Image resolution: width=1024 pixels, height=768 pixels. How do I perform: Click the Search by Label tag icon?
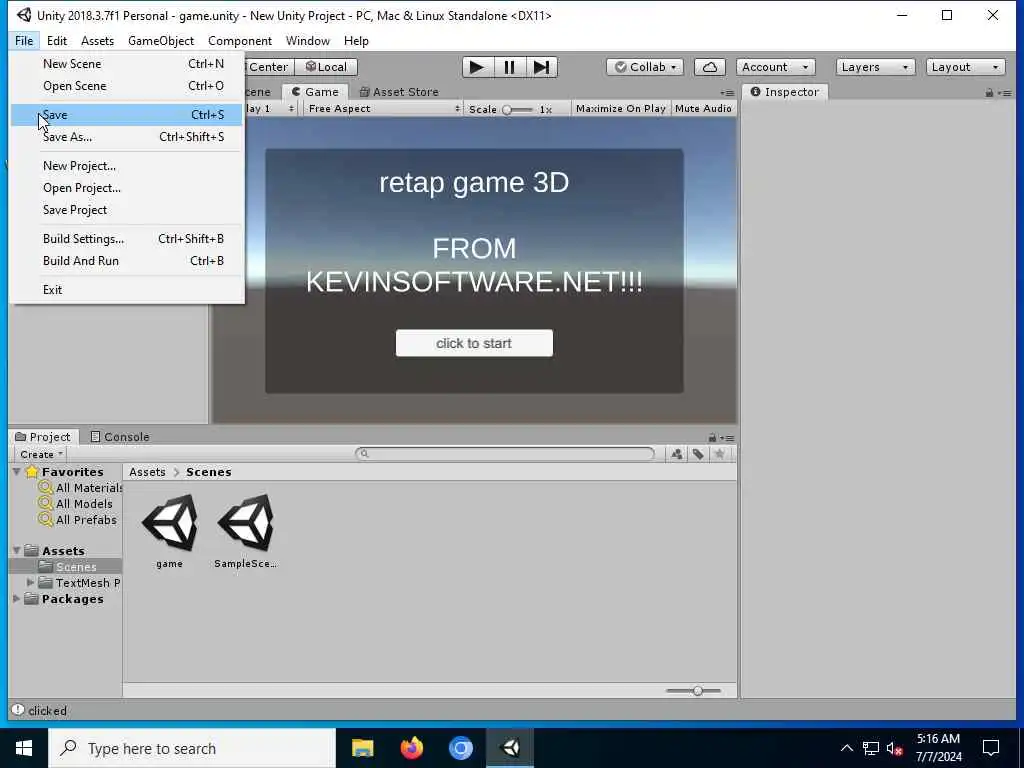click(698, 455)
